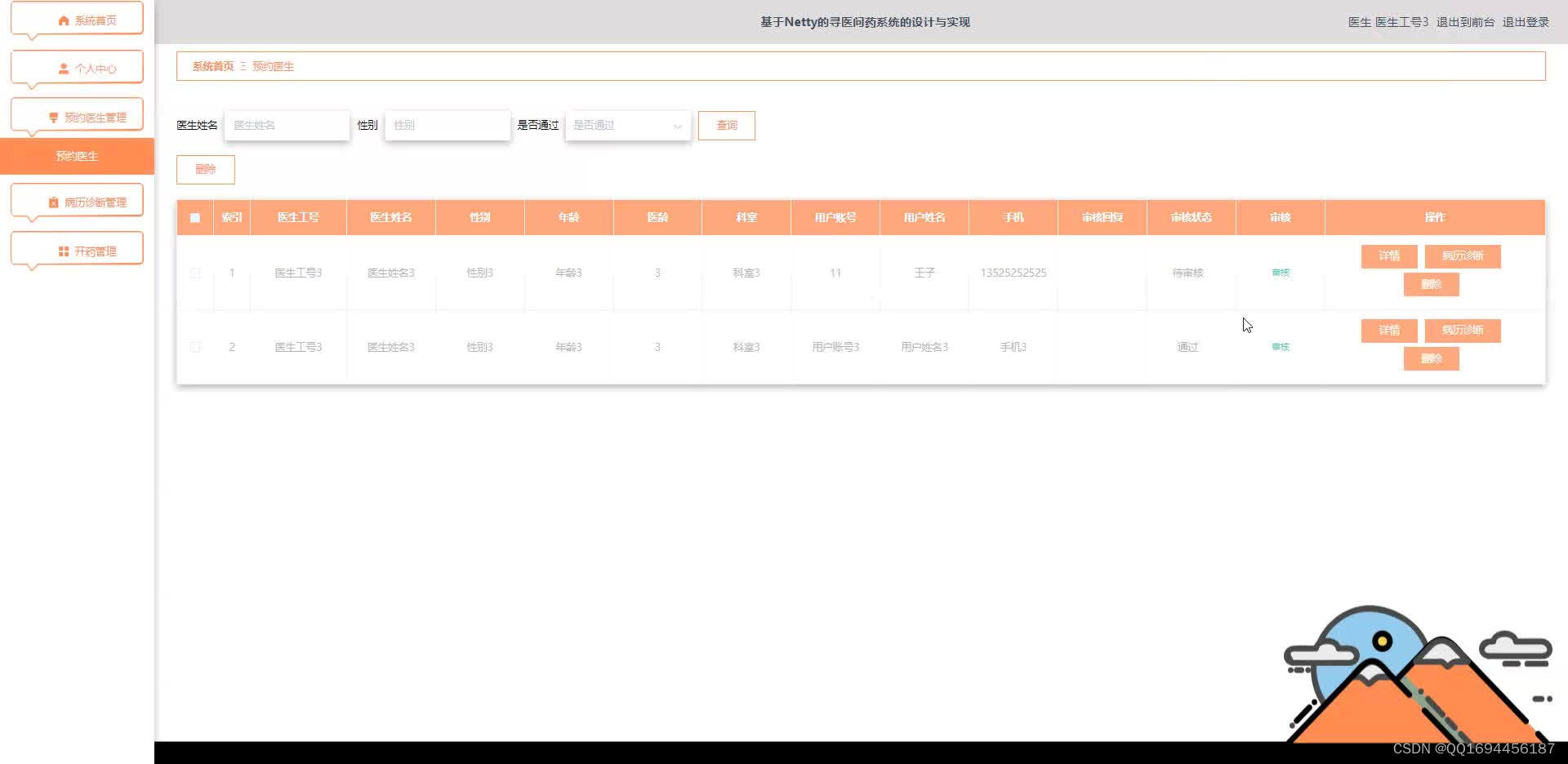This screenshot has height=764, width=1568.
Task: Click 退出登录 in the top bar
Action: (1526, 22)
